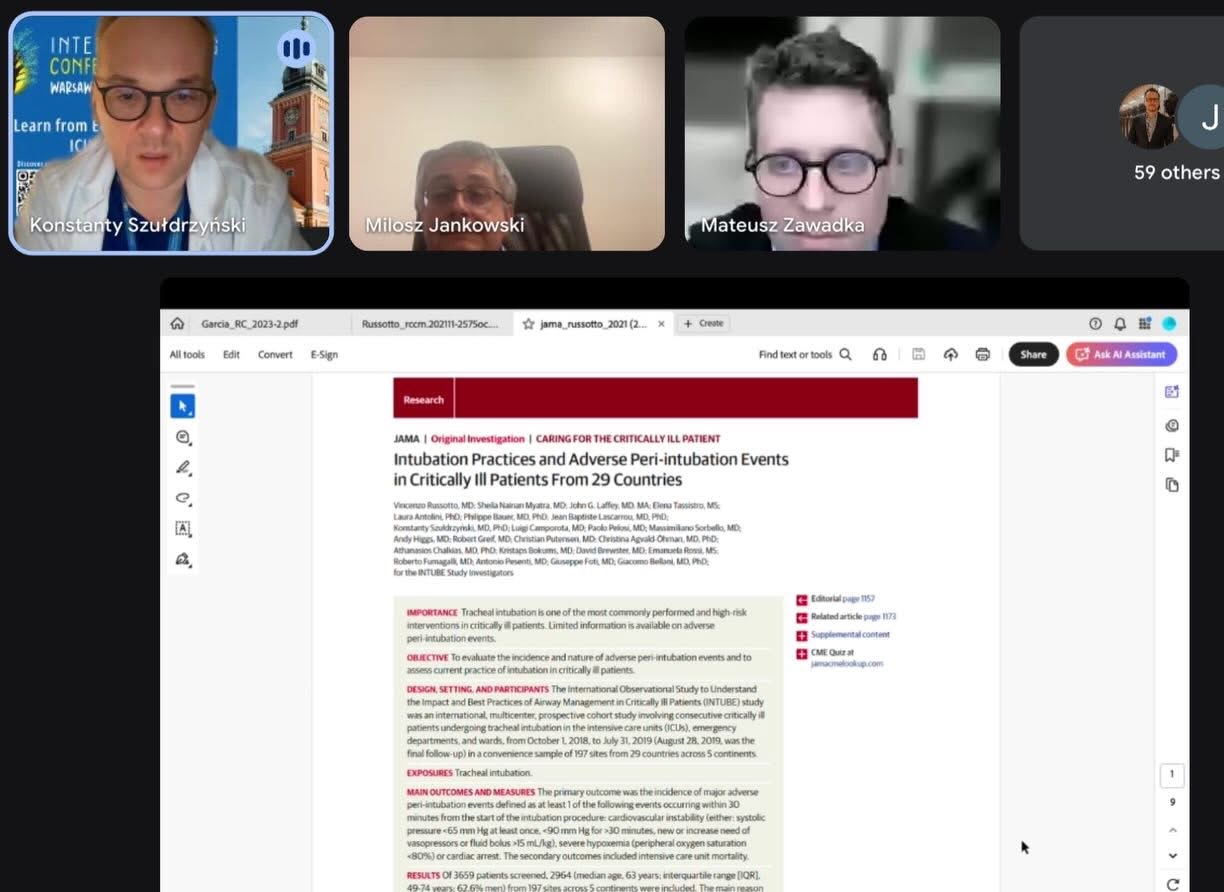Open the Convert menu
The height and width of the screenshot is (892, 1224).
[275, 354]
